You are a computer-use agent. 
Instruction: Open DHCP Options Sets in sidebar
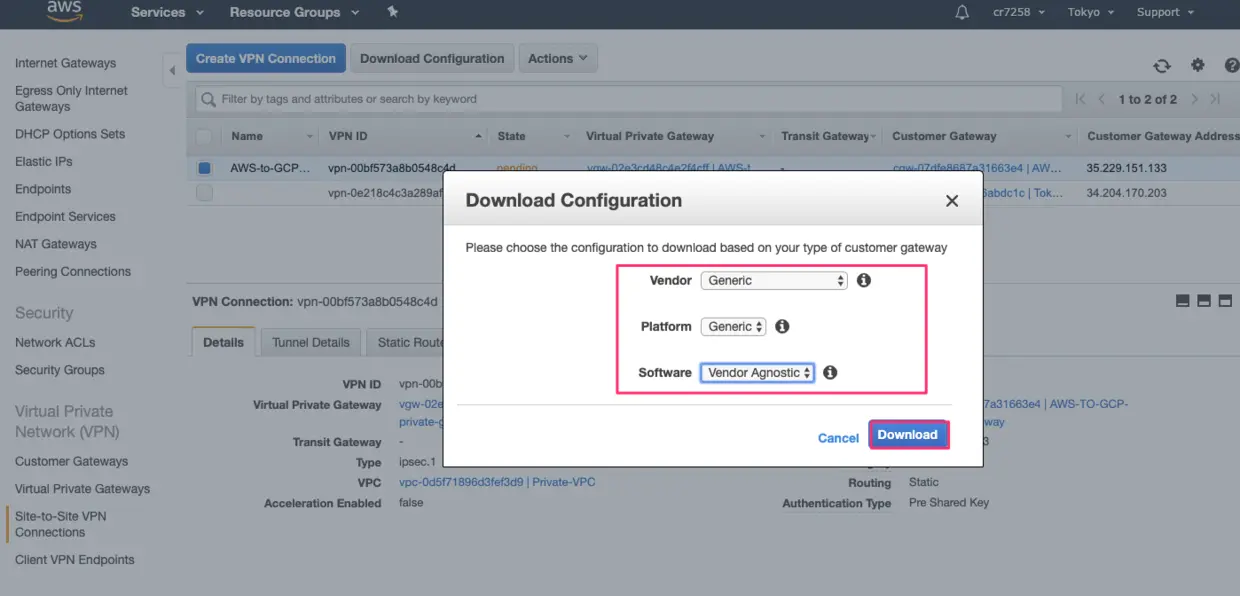pyautogui.click(x=70, y=134)
